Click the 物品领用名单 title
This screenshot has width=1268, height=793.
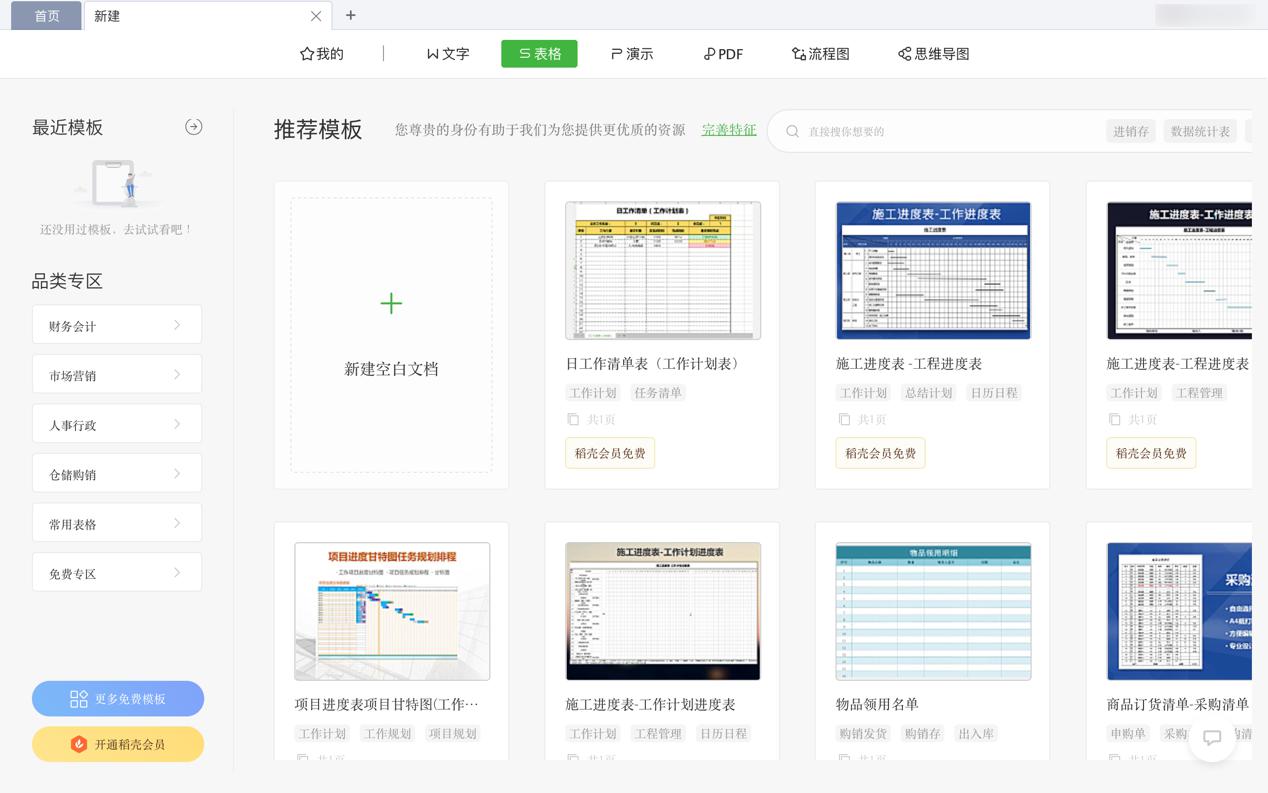point(877,704)
